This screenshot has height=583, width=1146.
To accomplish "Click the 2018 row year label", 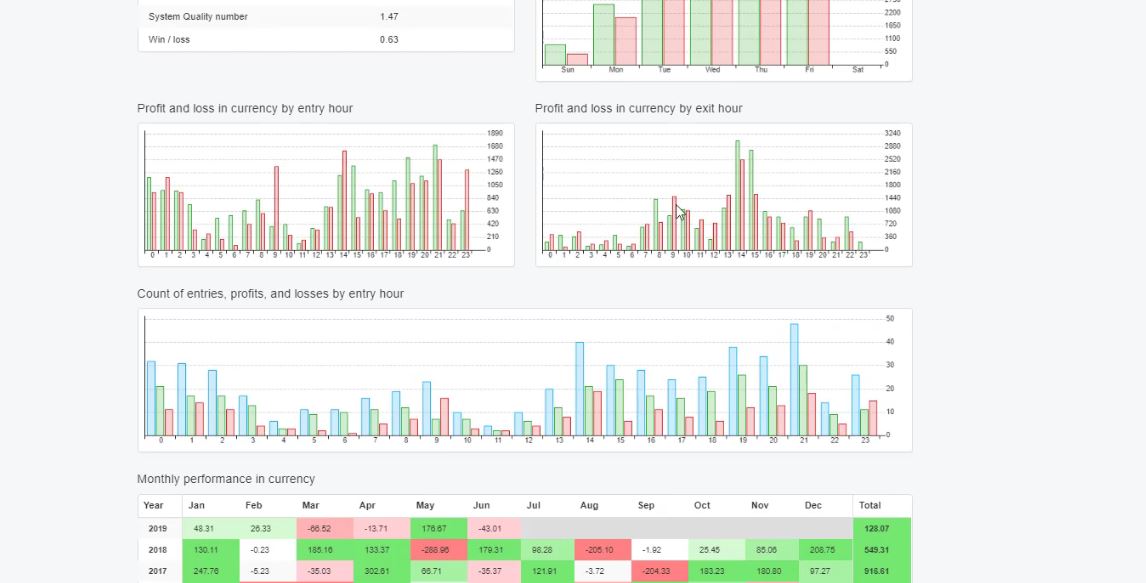I will tap(155, 550).
